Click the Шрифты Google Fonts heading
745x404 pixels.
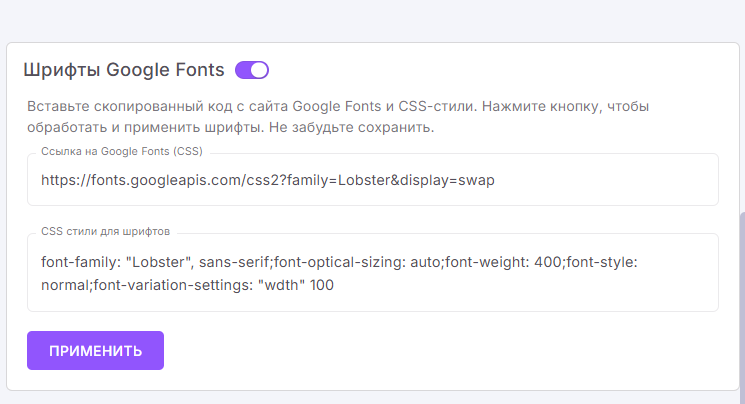click(124, 70)
